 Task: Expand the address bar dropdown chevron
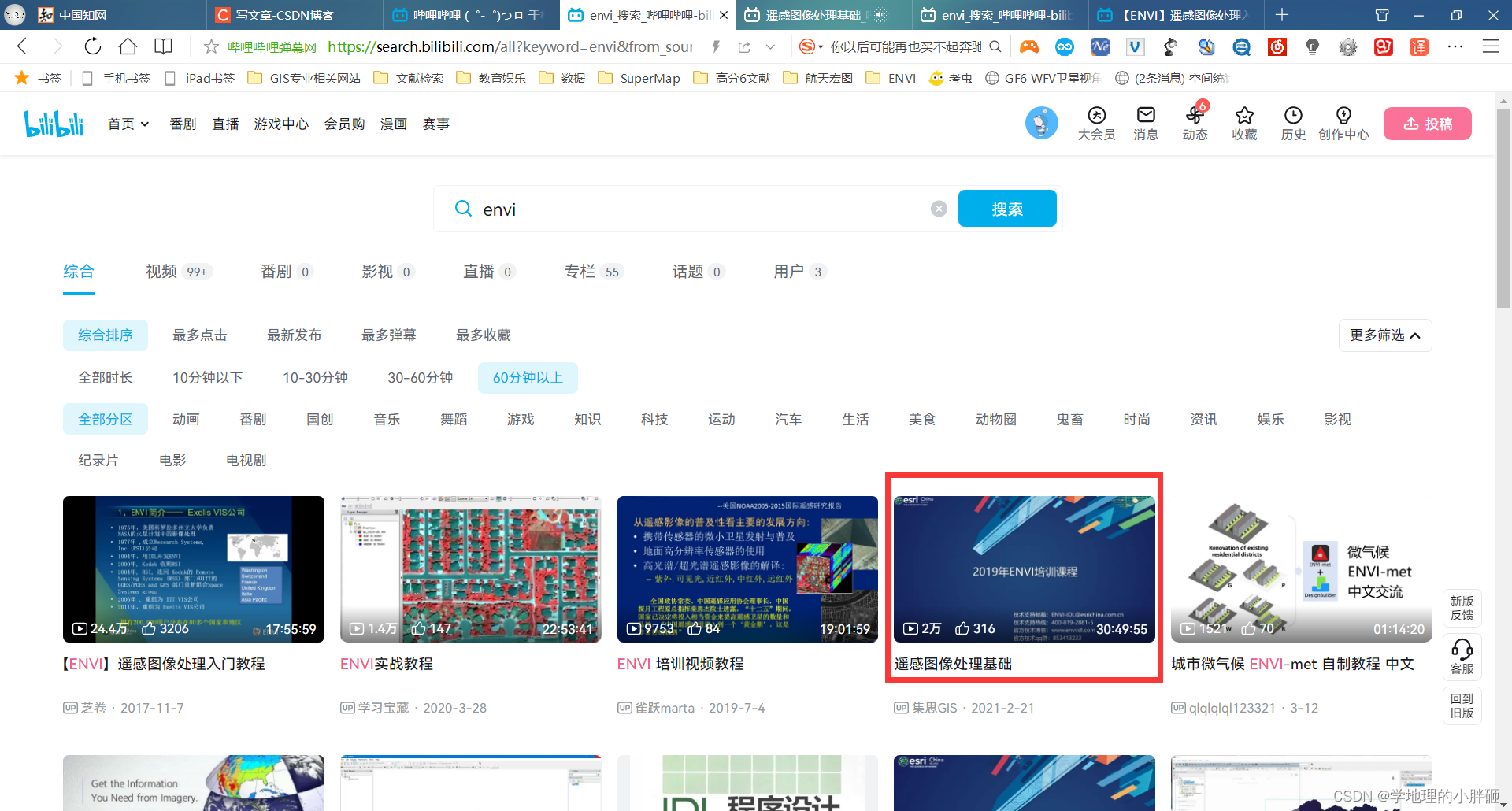(771, 47)
